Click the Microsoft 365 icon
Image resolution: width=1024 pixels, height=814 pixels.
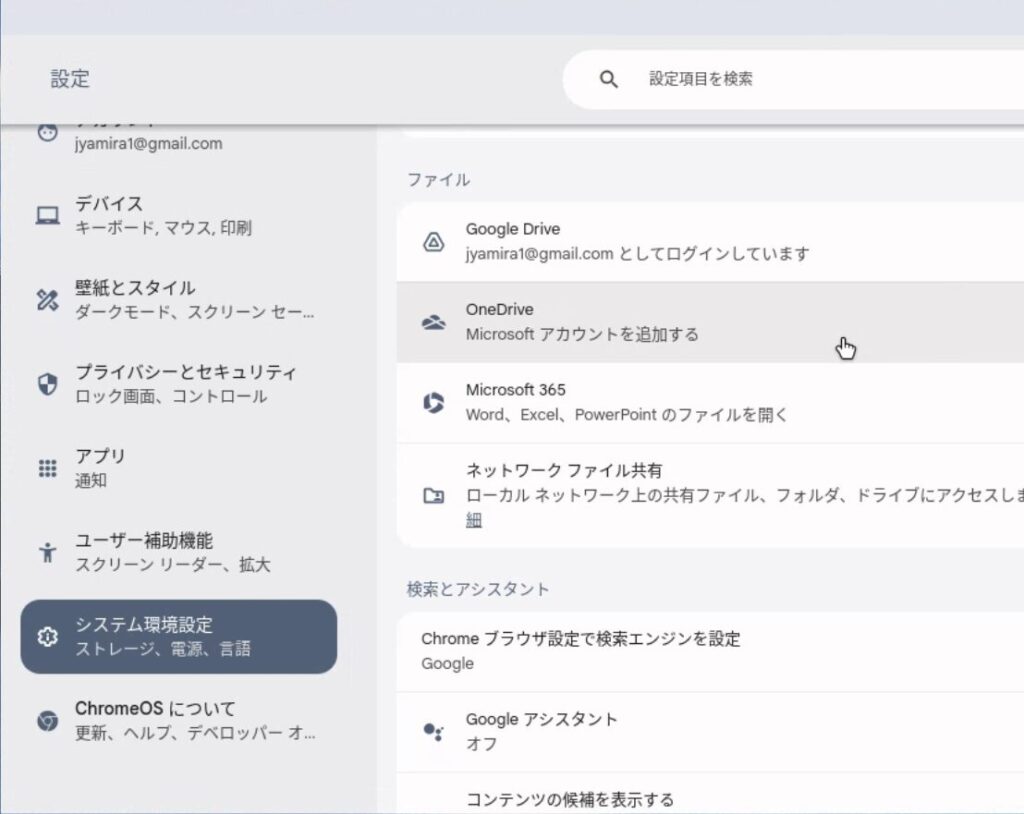[434, 402]
